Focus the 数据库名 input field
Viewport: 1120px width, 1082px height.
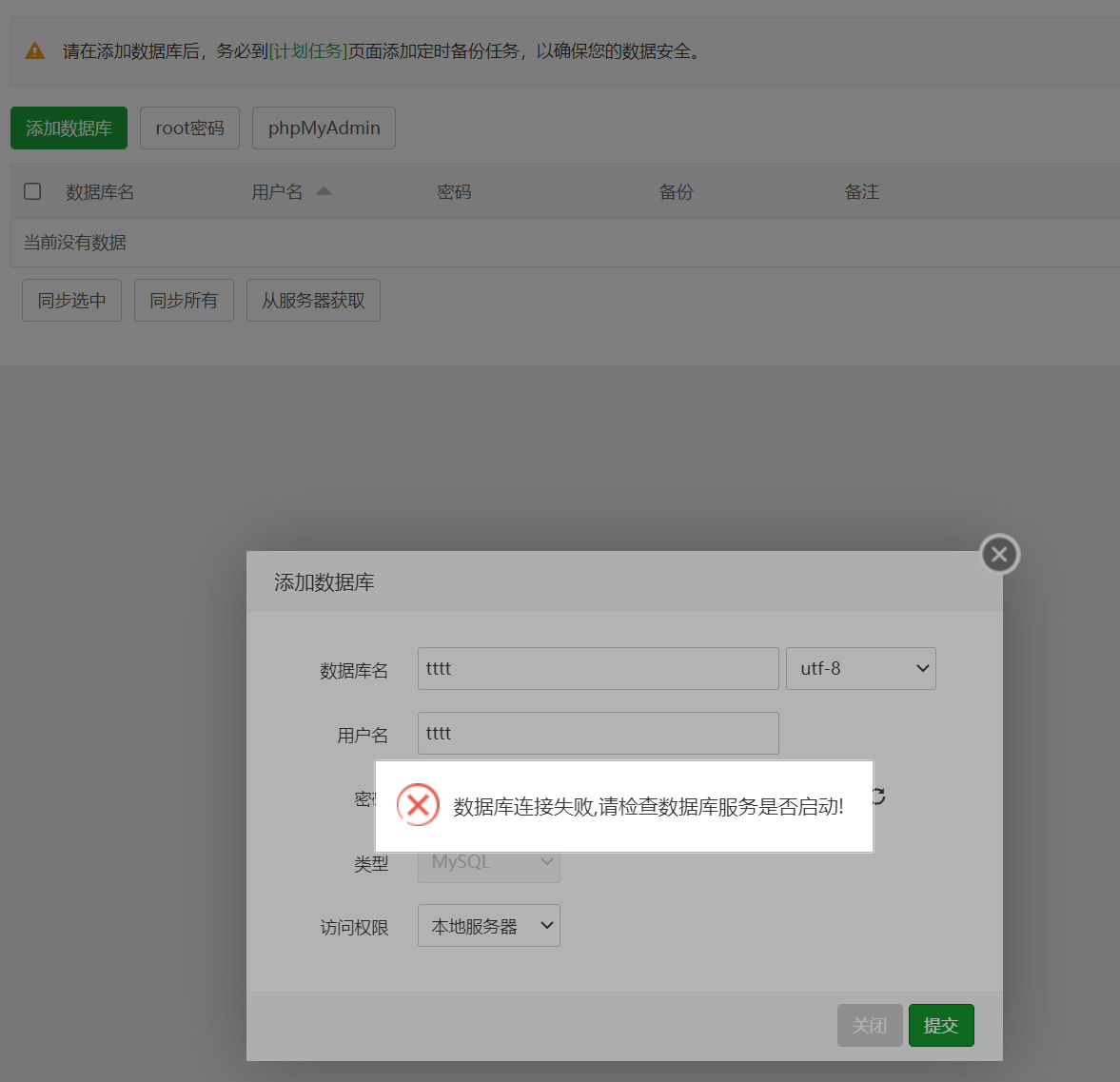(598, 668)
